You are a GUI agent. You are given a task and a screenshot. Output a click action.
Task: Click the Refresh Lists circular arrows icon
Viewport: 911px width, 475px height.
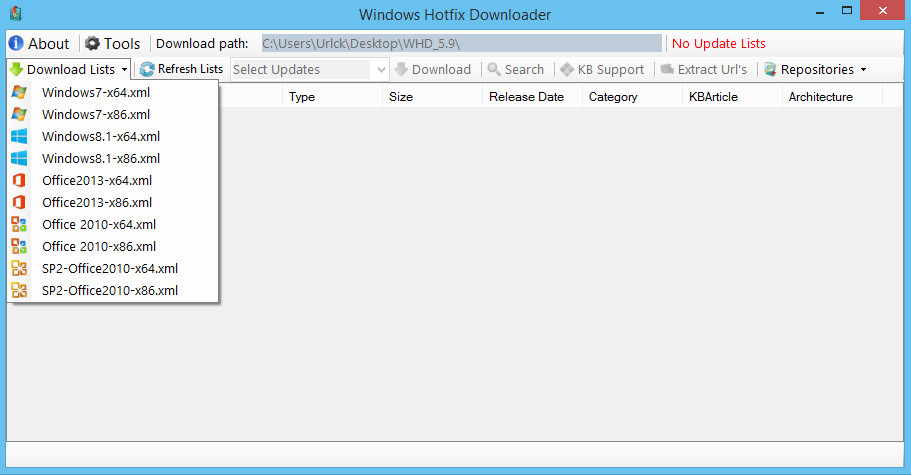click(x=148, y=69)
